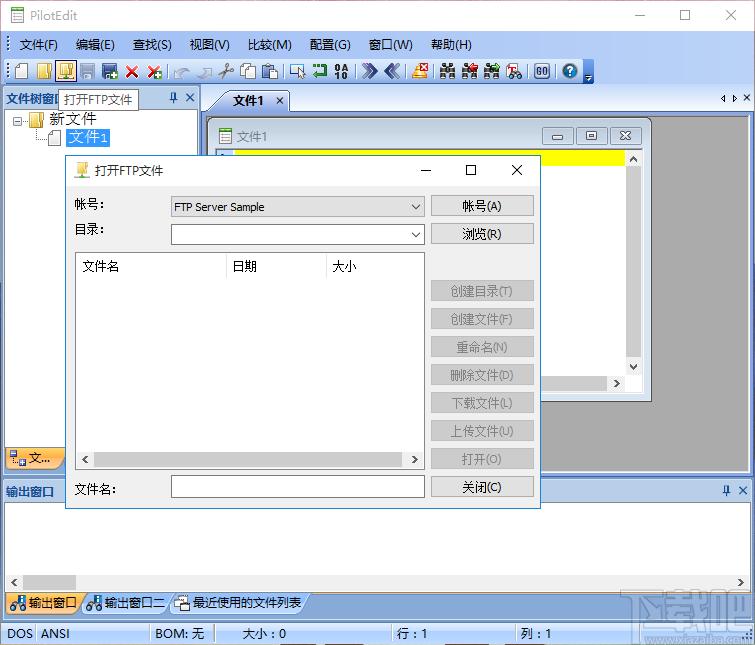Viewport: 755px width, 645px height.
Task: Select the first 输出窗口 bottom tab
Action: pos(43,603)
